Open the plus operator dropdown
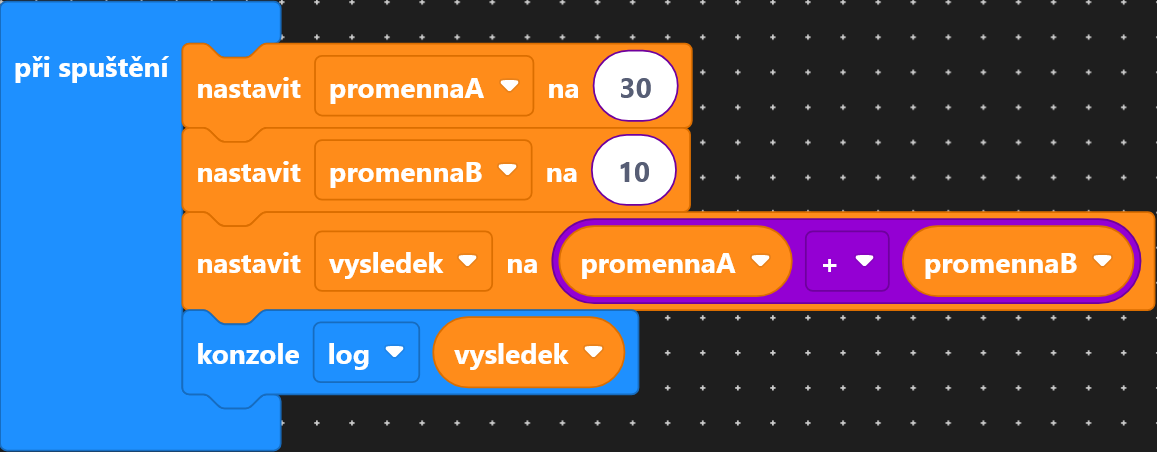The image size is (1157, 452). coord(847,261)
